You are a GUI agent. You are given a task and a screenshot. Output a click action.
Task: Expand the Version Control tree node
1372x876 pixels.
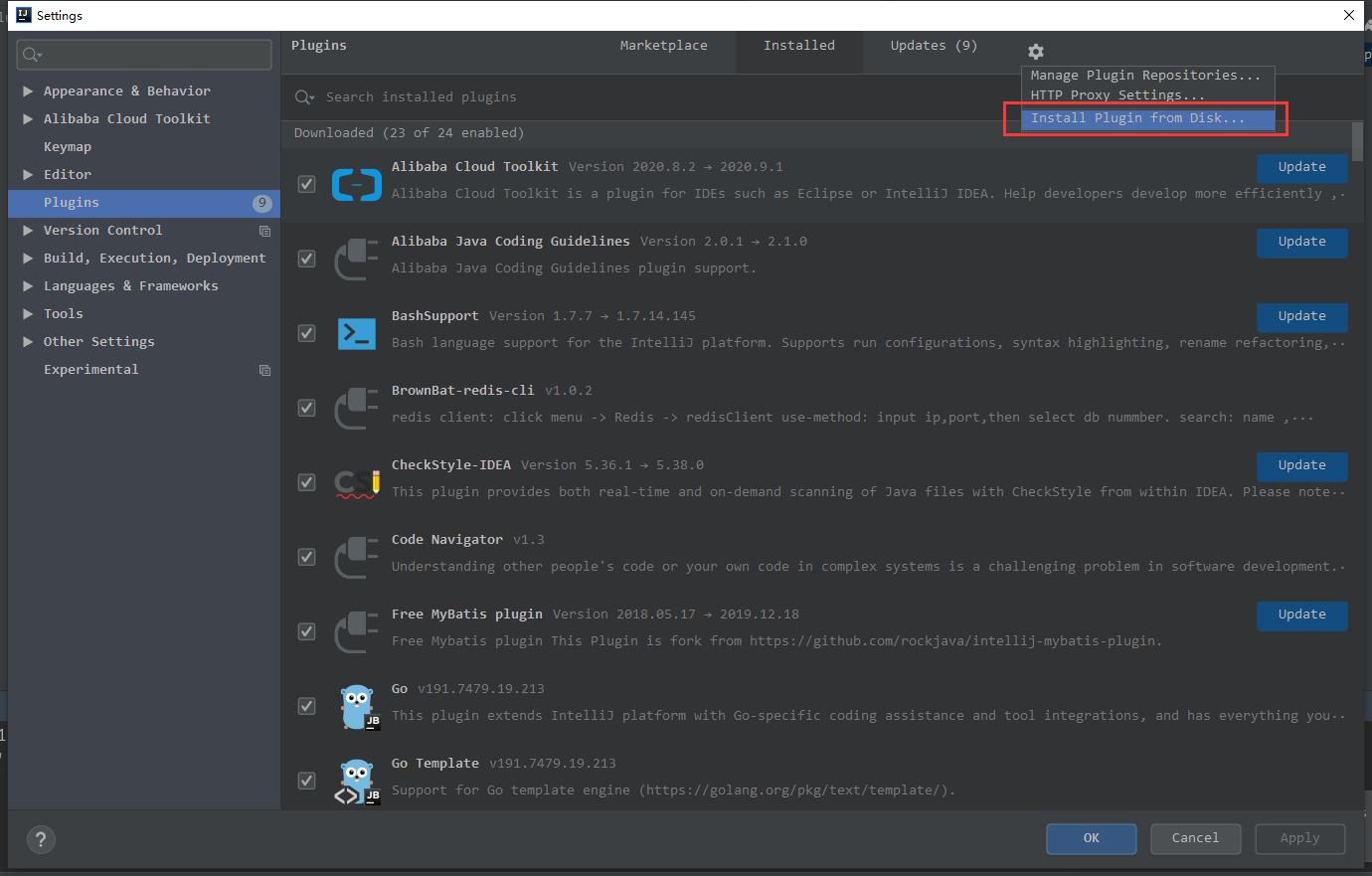[28, 231]
